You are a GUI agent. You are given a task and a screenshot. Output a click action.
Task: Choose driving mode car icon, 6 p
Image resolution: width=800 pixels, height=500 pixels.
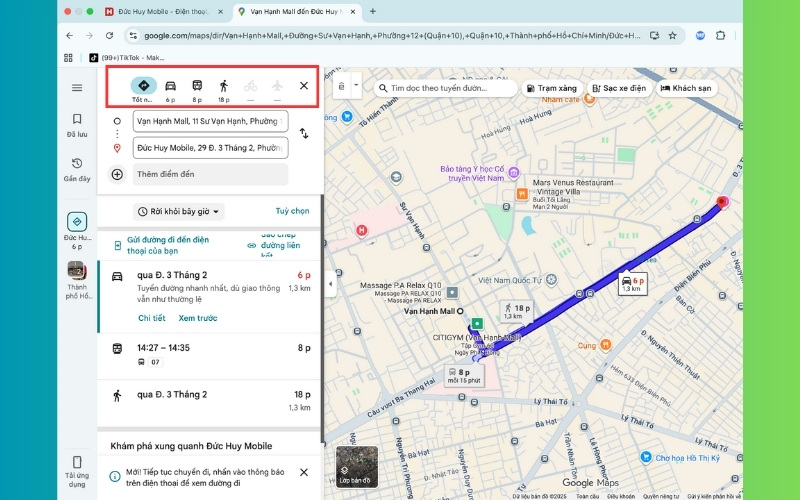(170, 86)
